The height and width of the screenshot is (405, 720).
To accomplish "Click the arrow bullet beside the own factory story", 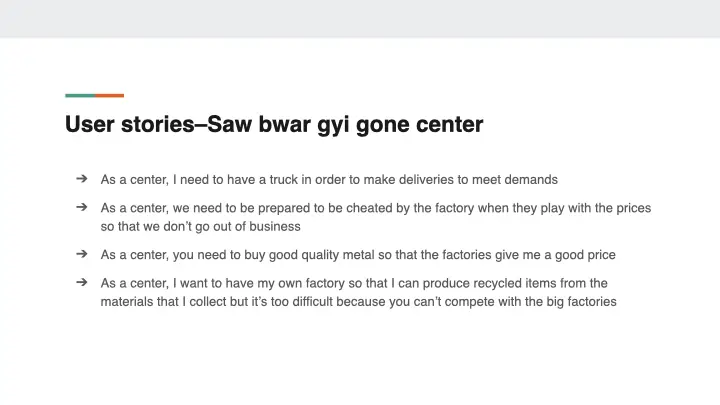I will (81, 283).
